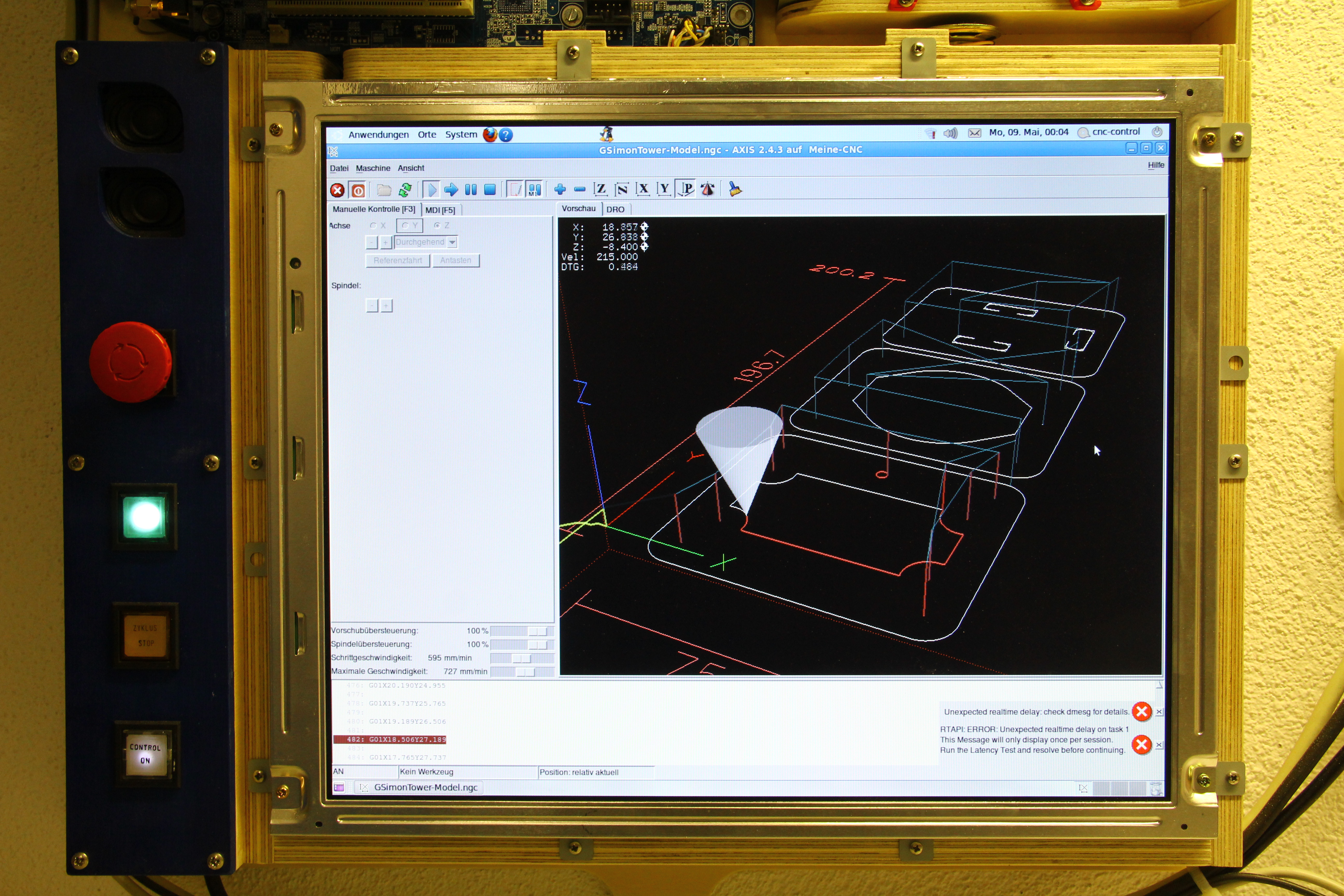Screen dimensions: 1344x896
Task: Toggle the machine power icon
Action: click(358, 190)
